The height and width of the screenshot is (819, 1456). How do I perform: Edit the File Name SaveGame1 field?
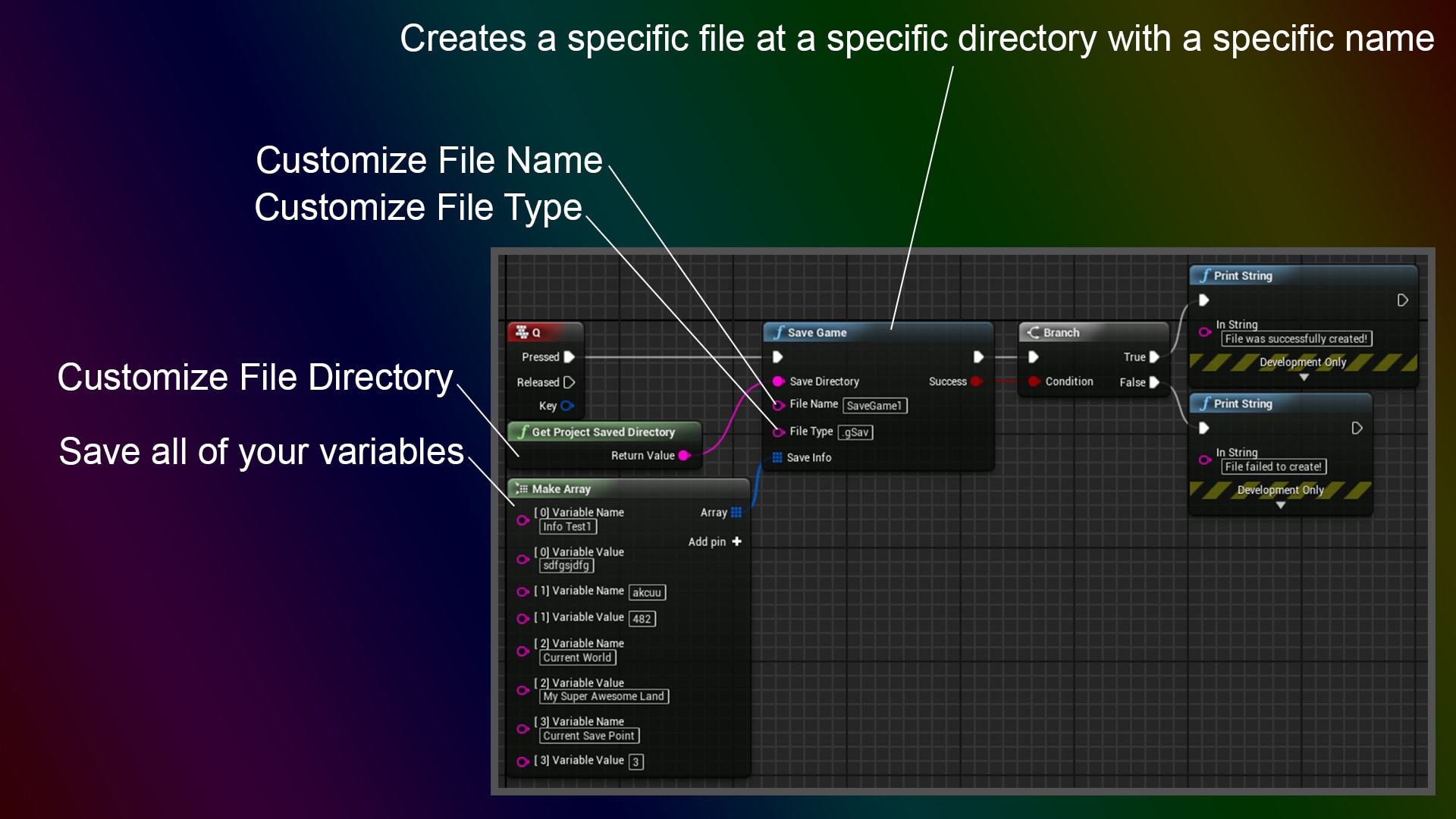point(875,406)
